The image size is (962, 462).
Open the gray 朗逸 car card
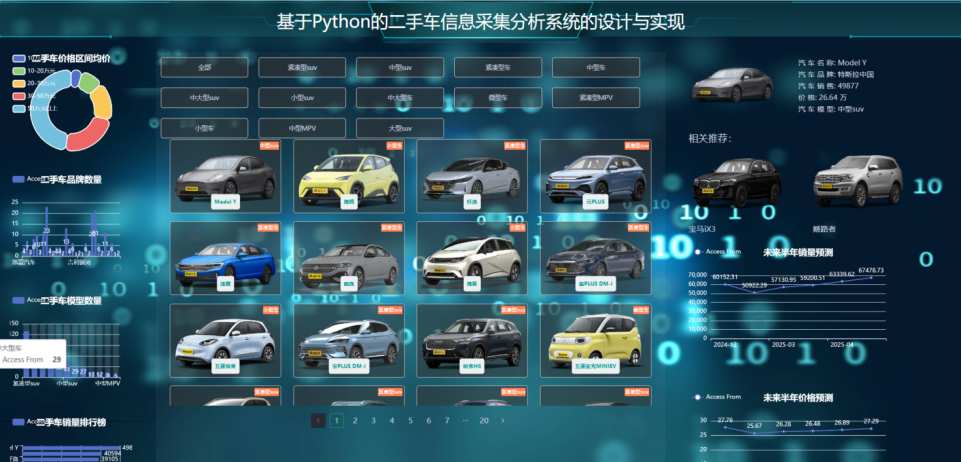coord(349,258)
